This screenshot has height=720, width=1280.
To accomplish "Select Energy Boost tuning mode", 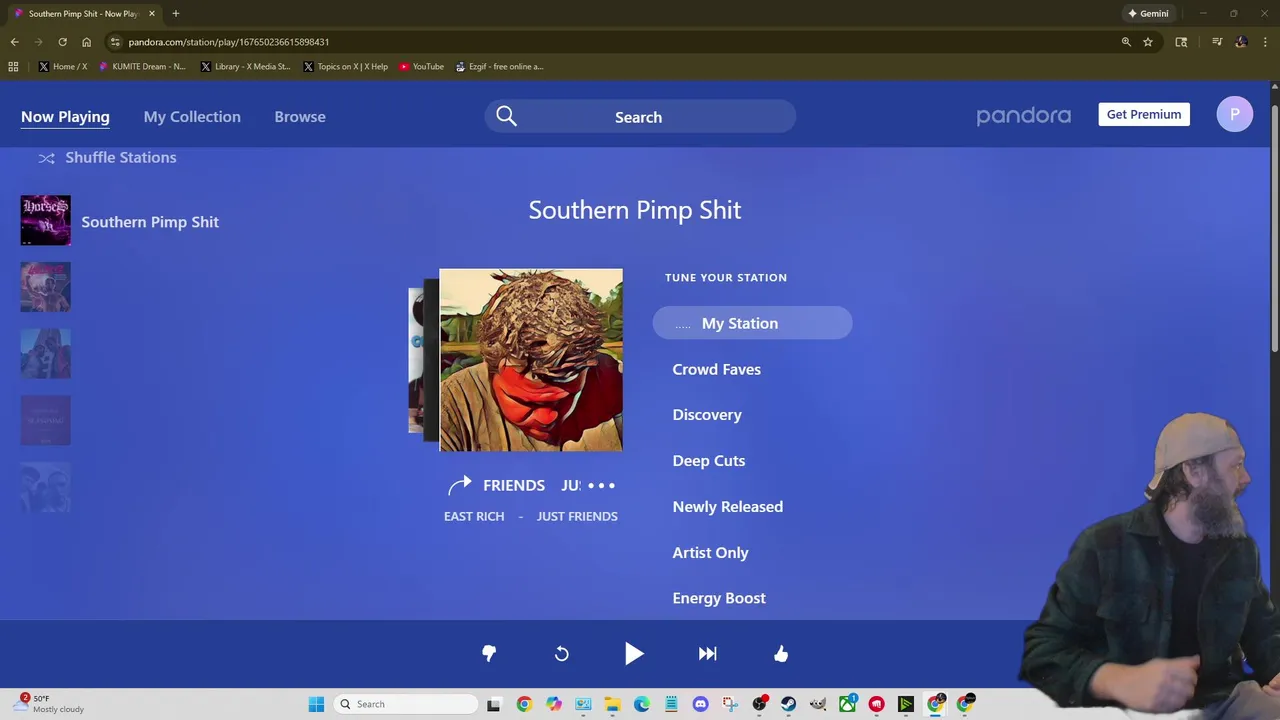I will [719, 598].
